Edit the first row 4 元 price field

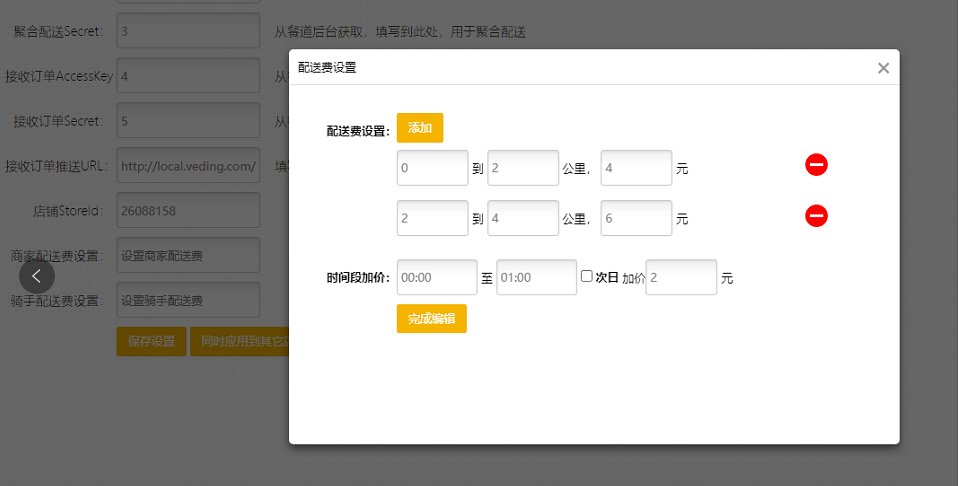point(636,168)
